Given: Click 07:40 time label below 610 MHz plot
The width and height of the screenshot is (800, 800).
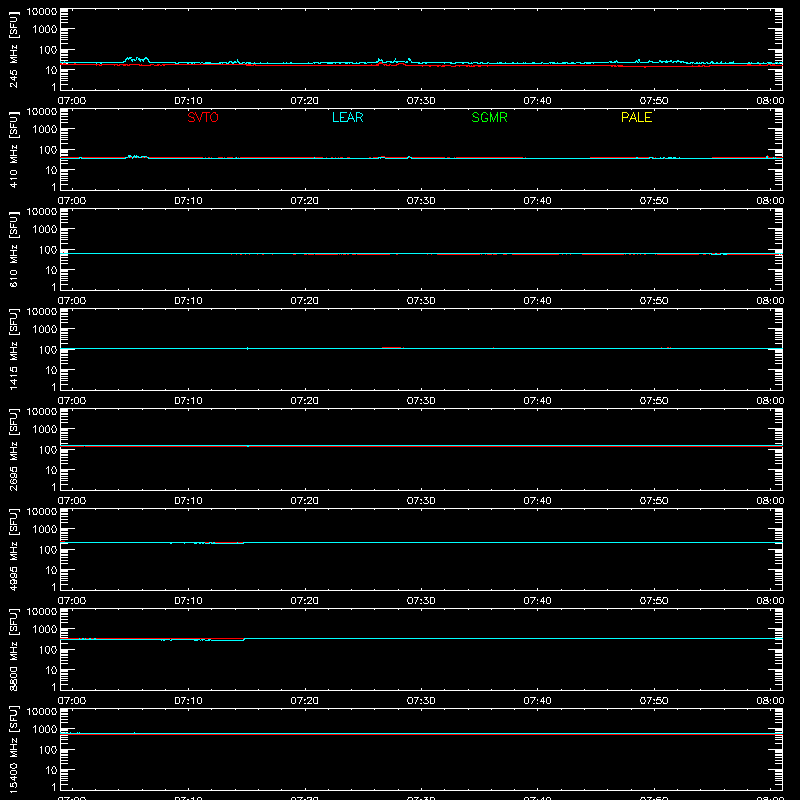Looking at the screenshot, I should tap(537, 301).
